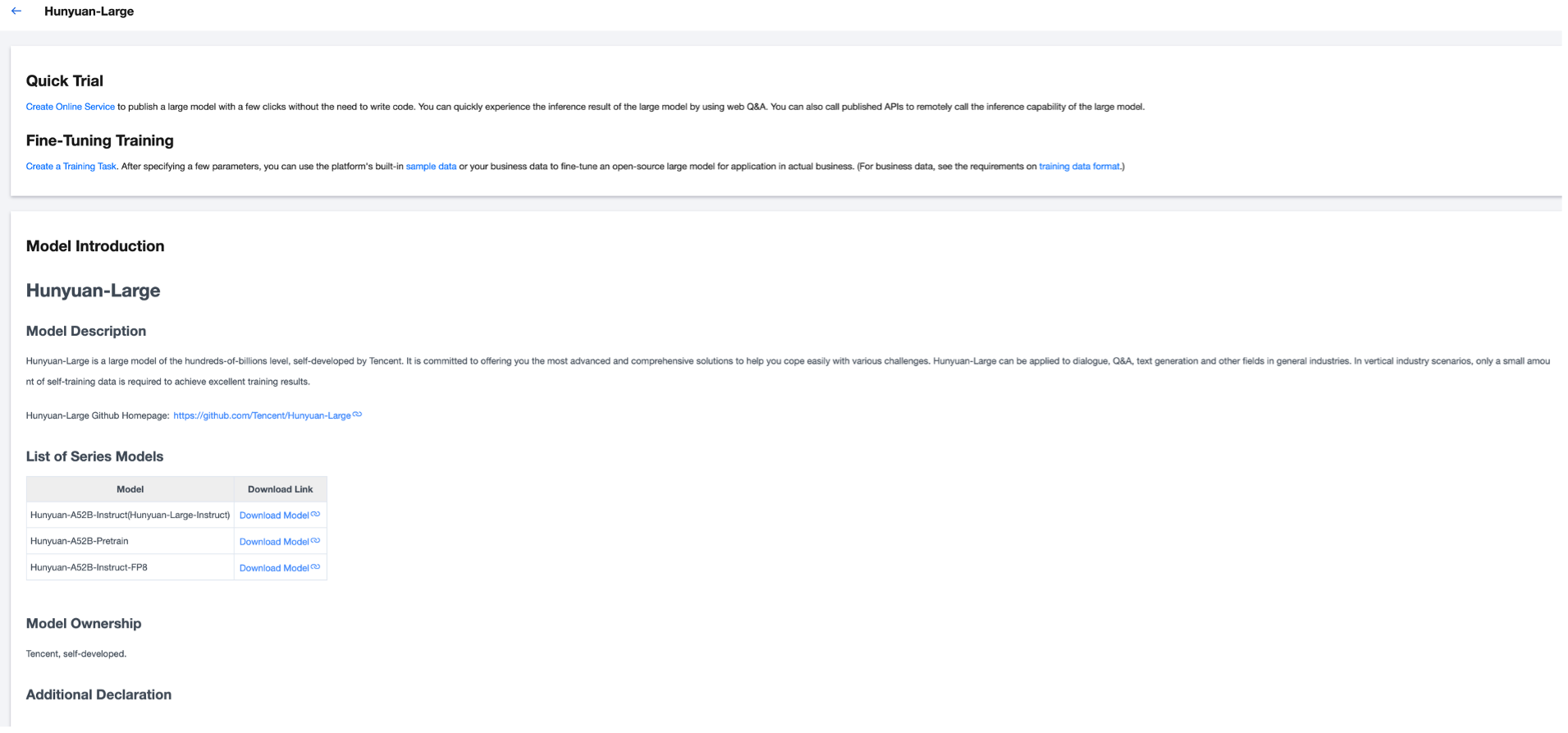The image size is (1568, 733).
Task: Go back using the arrow beside Hunyuan-Large
Action: (16, 11)
